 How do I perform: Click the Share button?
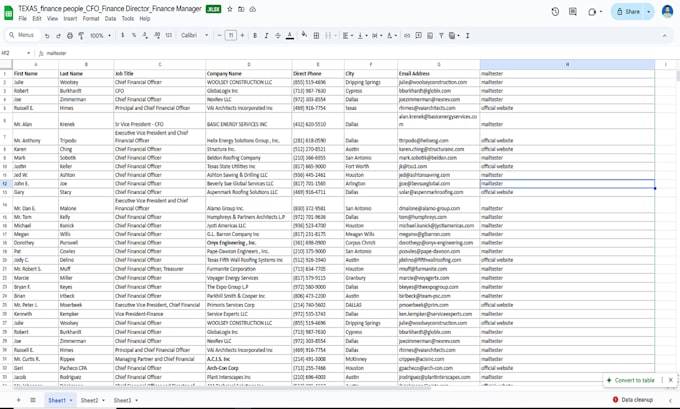click(x=628, y=12)
